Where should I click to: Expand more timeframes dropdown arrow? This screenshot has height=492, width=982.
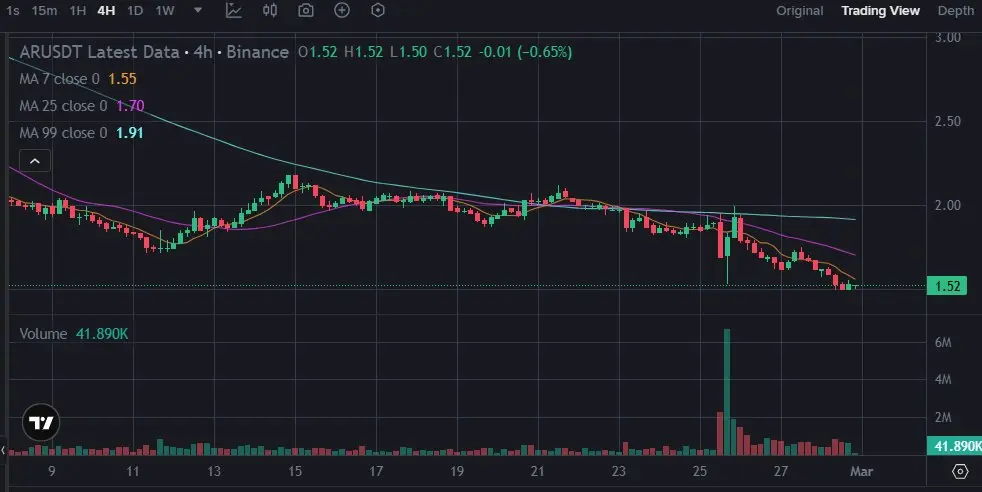(x=198, y=11)
